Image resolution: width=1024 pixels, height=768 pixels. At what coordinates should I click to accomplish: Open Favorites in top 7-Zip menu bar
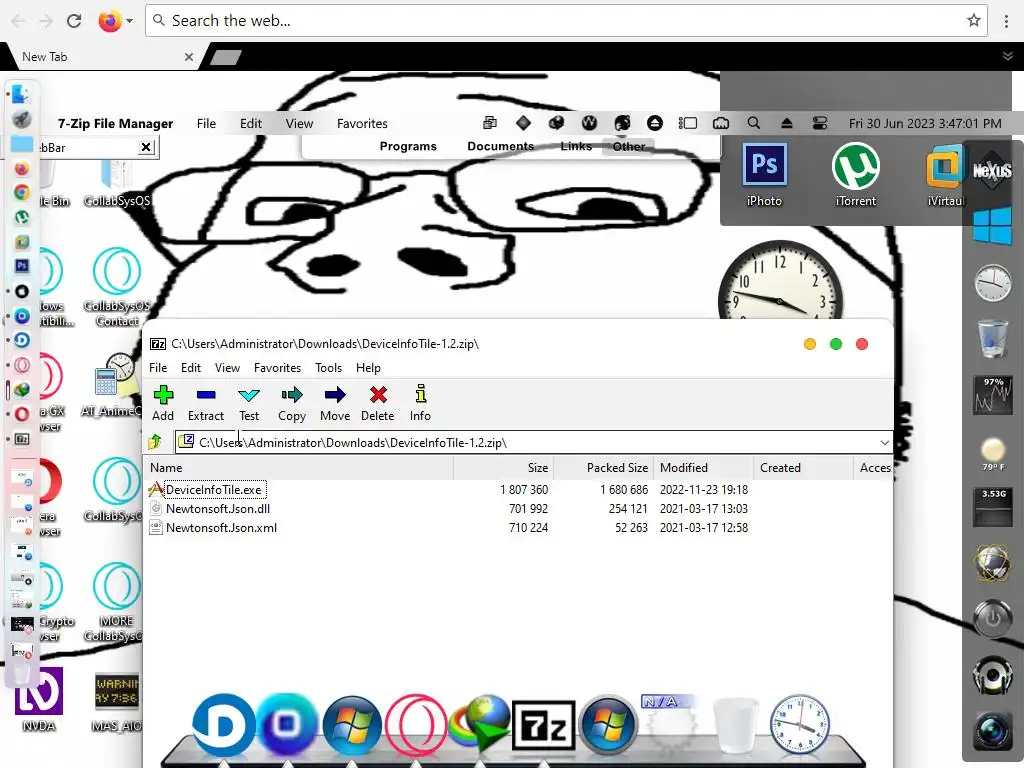coord(362,123)
